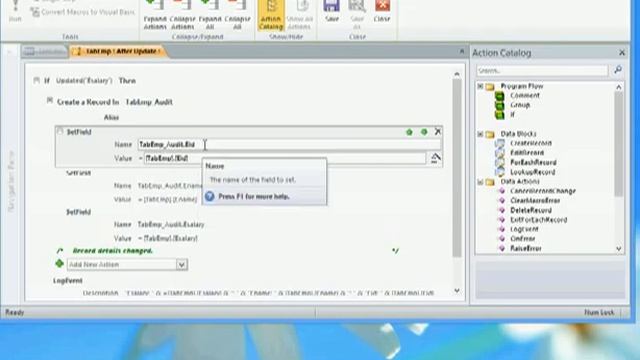Select If in Program Flow
This screenshot has width=640, height=360.
coord(512,115)
